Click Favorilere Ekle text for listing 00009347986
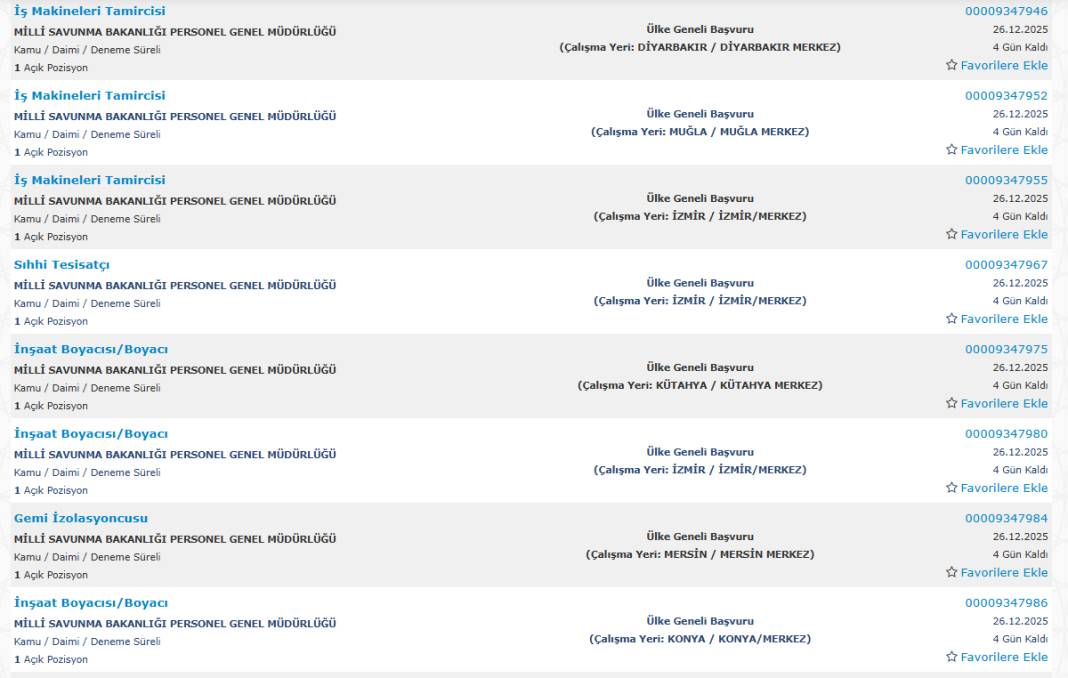This screenshot has height=678, width=1068. (1004, 657)
